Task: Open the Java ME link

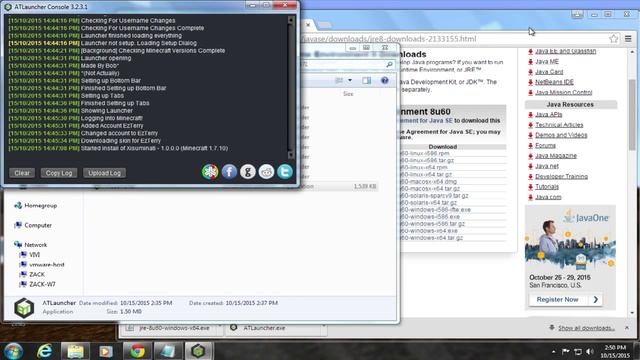Action: click(547, 62)
